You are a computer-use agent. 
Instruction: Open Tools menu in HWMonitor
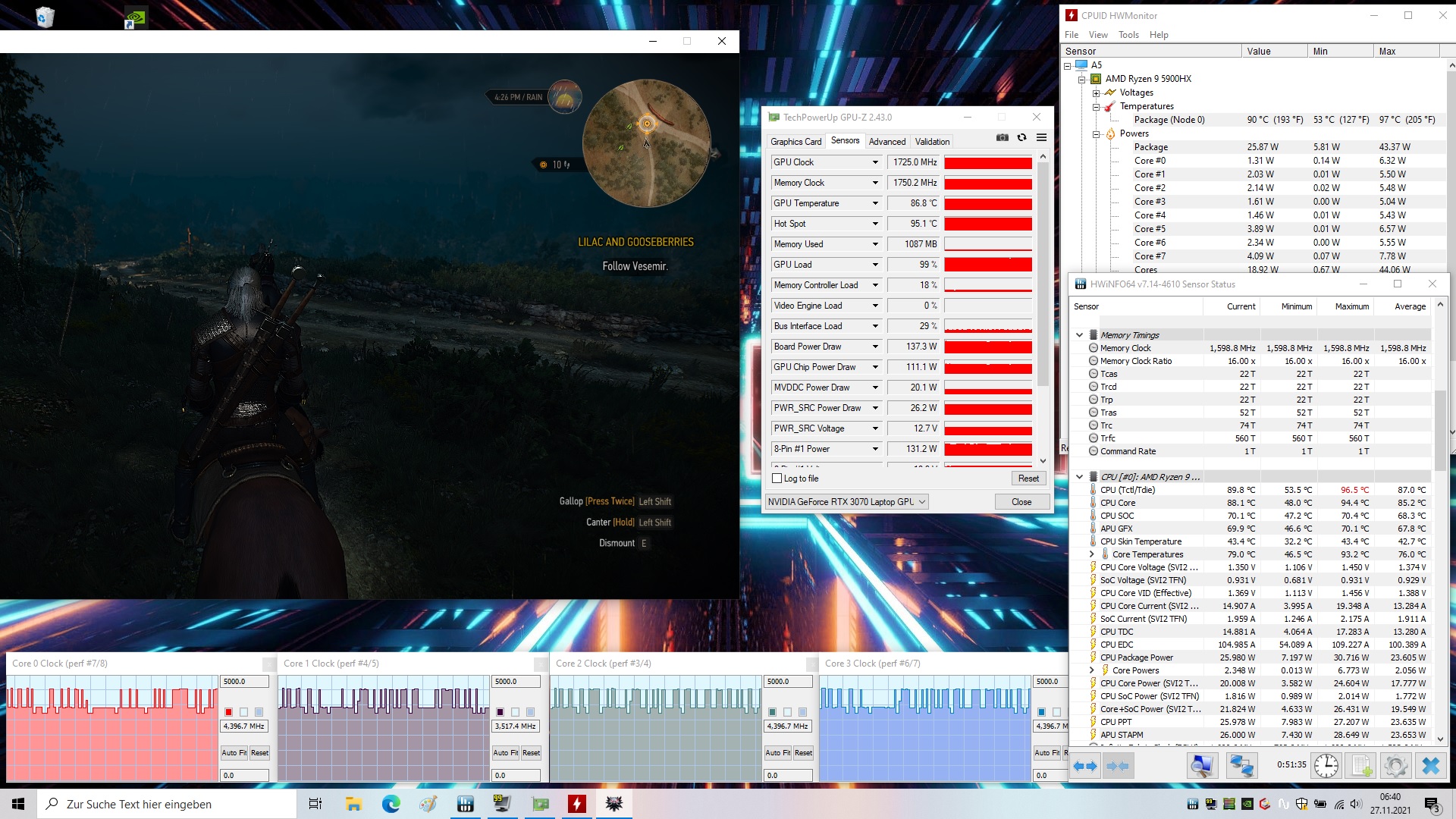click(1128, 35)
